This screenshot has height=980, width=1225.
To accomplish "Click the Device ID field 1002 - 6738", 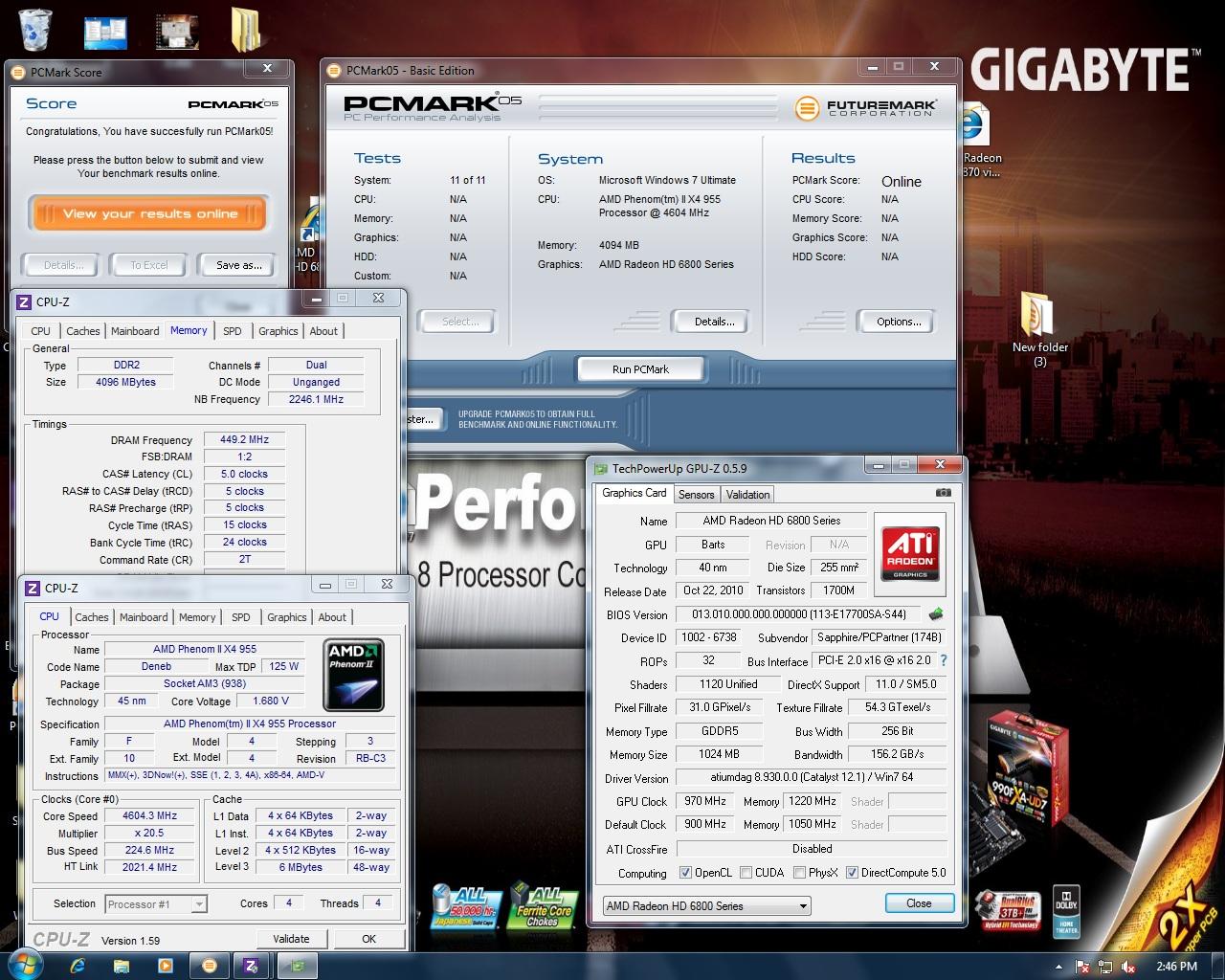I will tap(707, 637).
